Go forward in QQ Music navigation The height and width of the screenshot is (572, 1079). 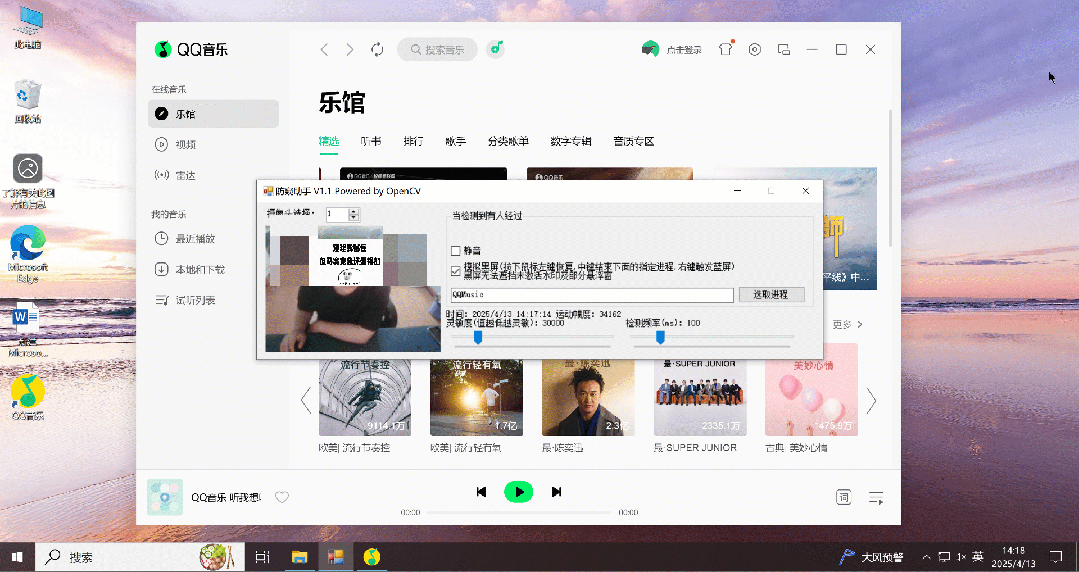(x=350, y=50)
